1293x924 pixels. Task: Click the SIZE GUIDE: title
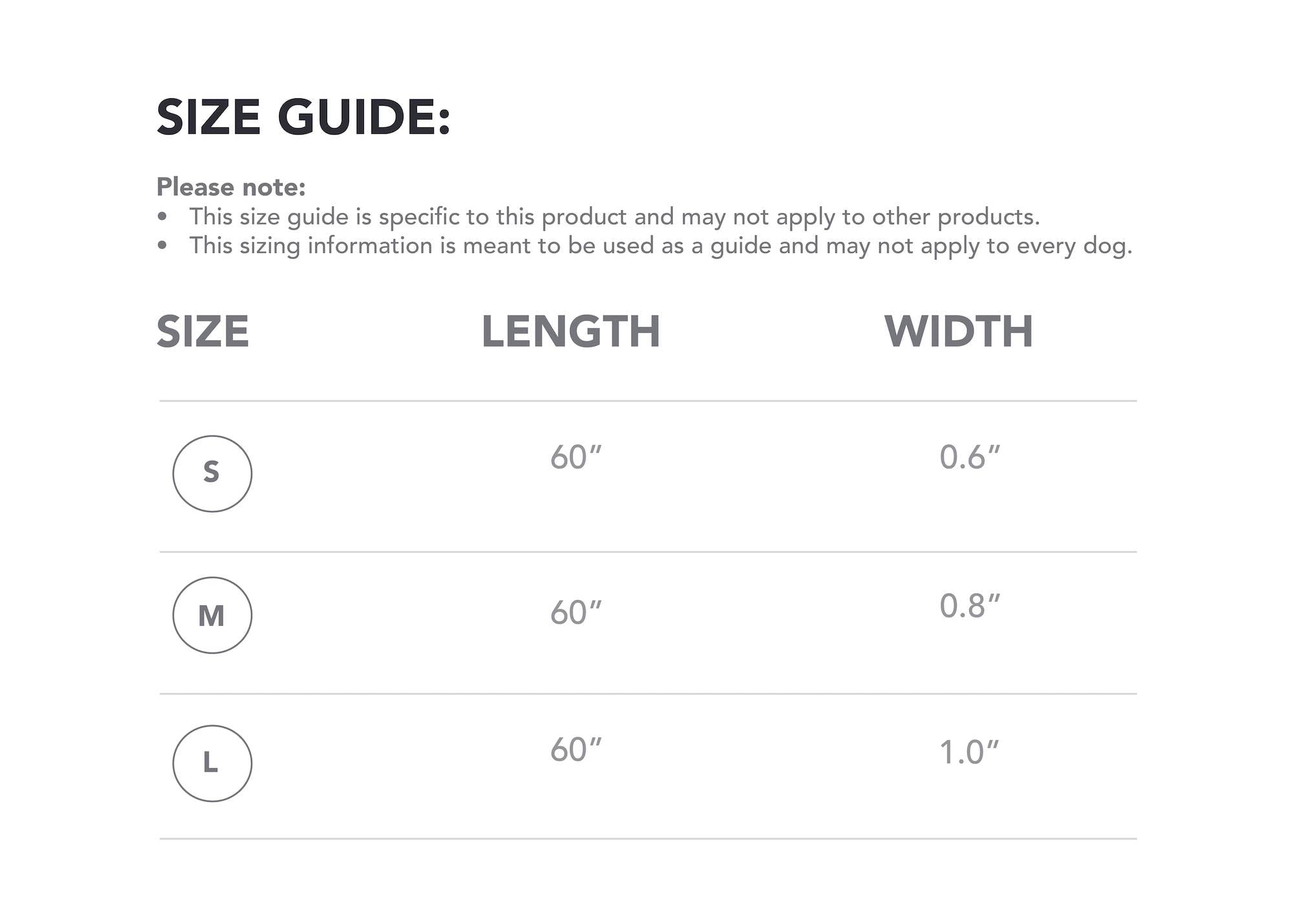tap(303, 117)
